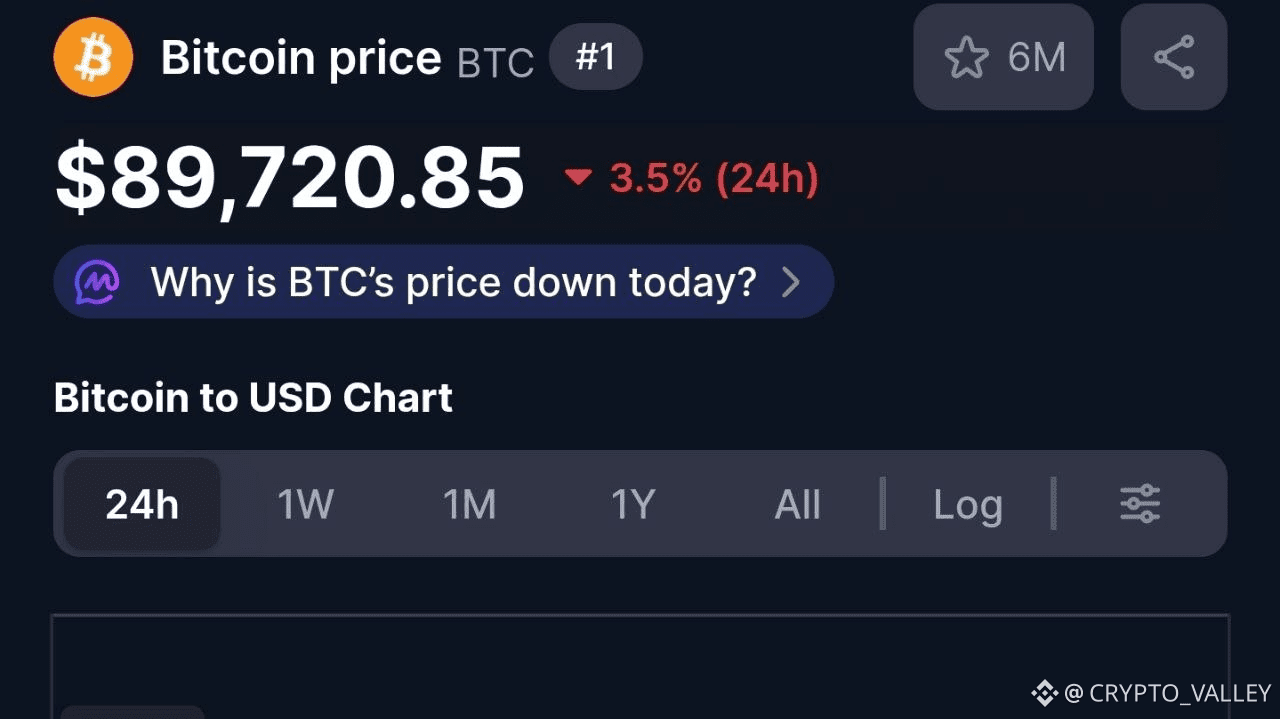1280x719 pixels.
Task: Click the 3.5% (24h) change label
Action: [714, 179]
